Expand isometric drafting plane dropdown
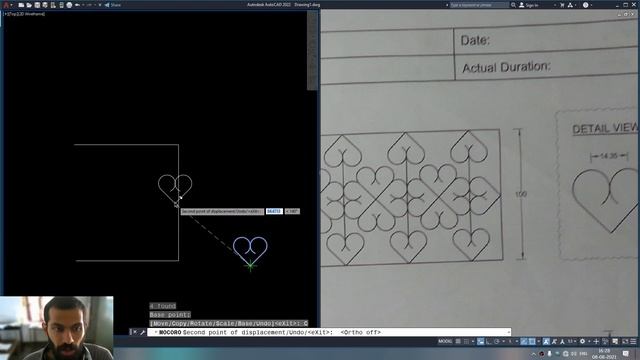 click(x=517, y=341)
